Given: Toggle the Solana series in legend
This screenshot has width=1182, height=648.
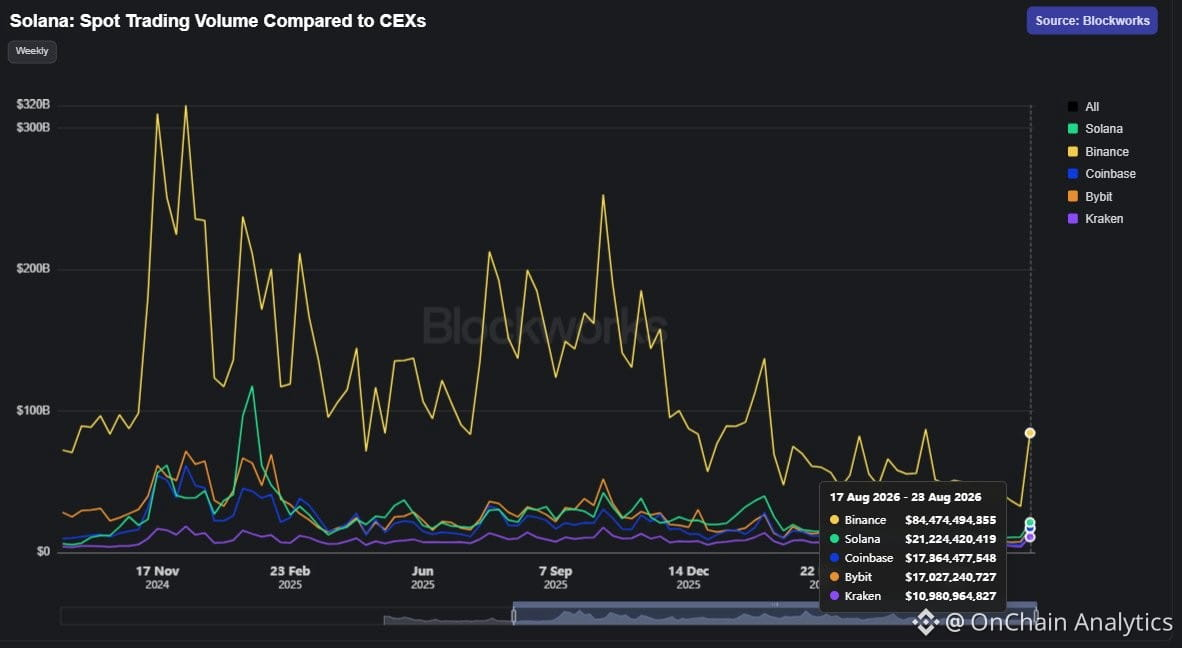Looking at the screenshot, I should [1095, 129].
